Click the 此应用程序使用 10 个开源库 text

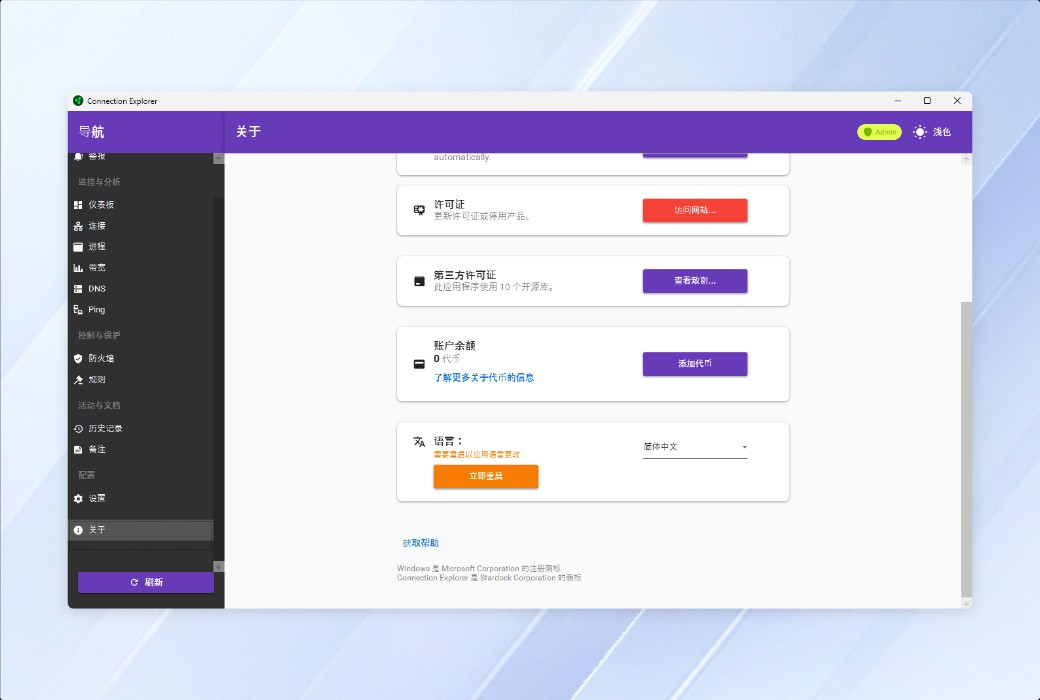pyautogui.click(x=494, y=287)
